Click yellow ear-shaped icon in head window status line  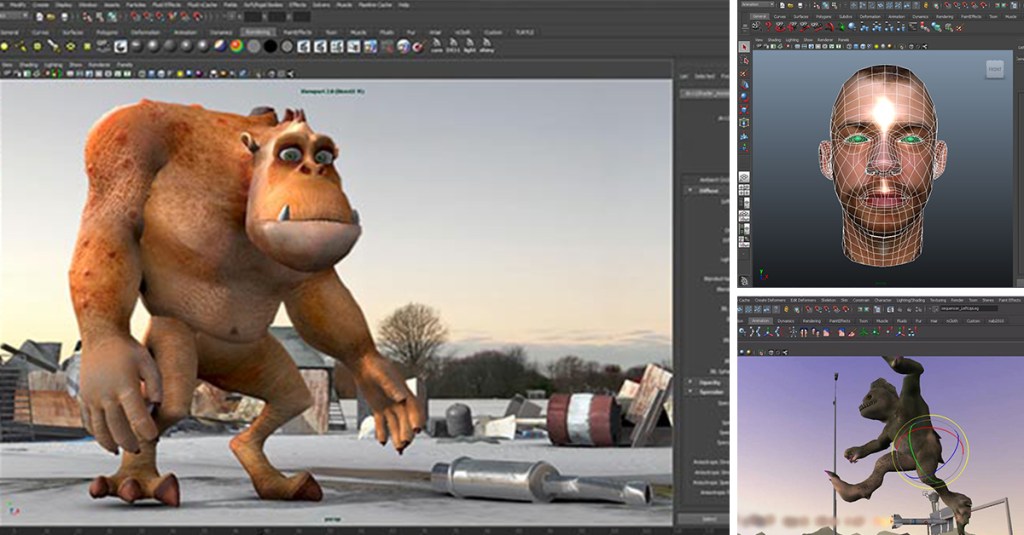tap(926, 5)
